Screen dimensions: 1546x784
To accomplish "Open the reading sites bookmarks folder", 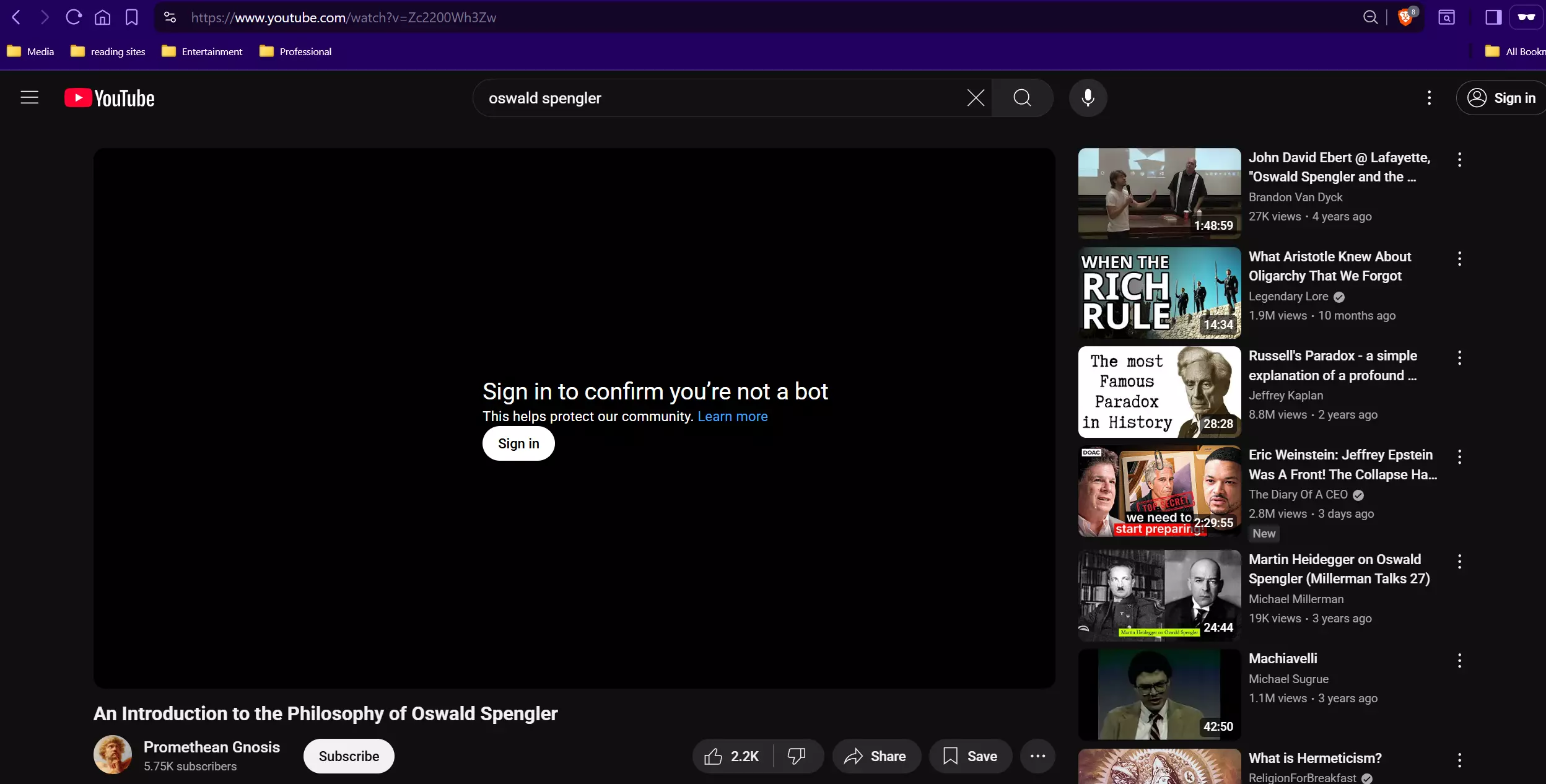I will click(x=108, y=51).
